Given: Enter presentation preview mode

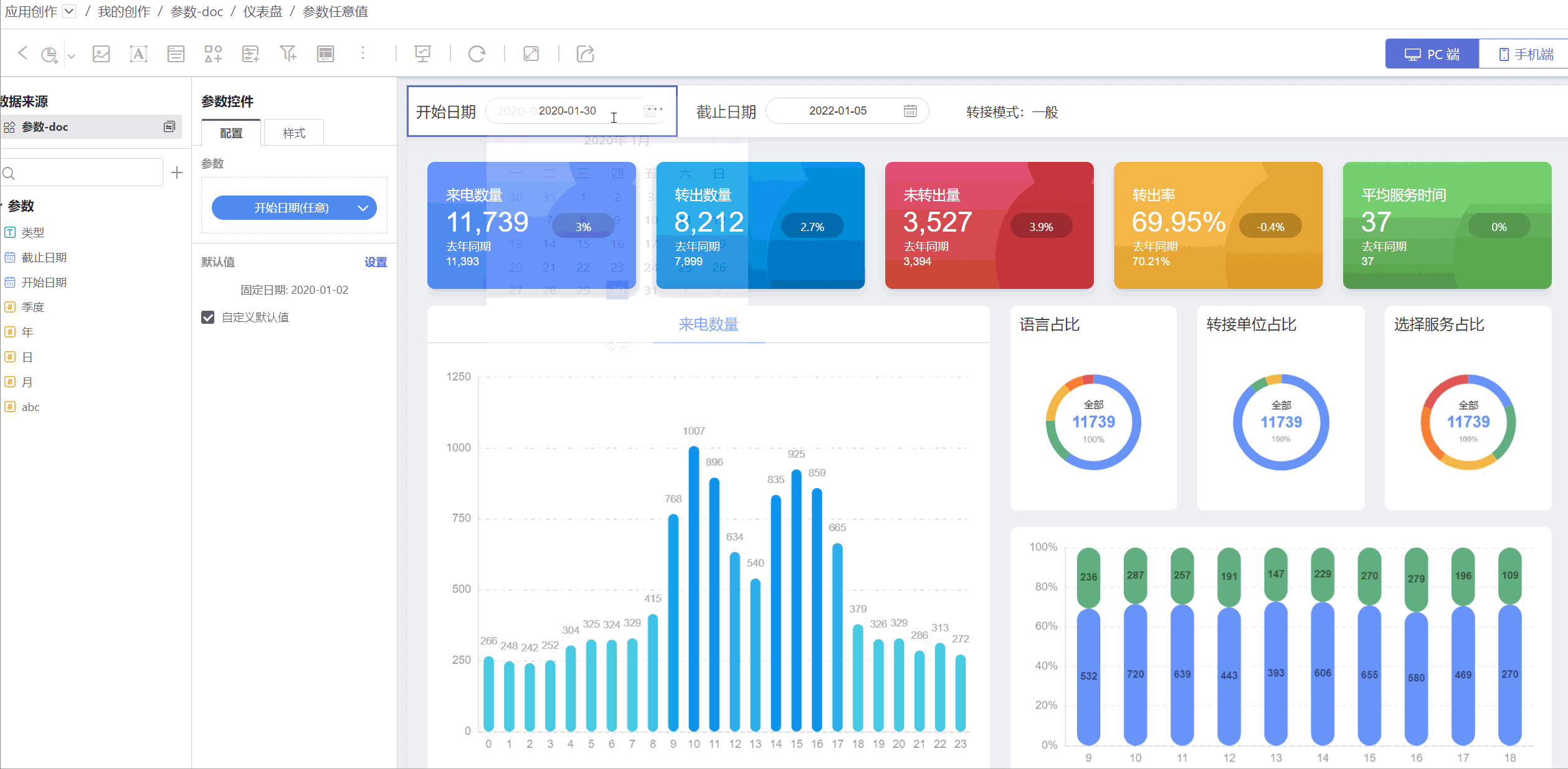Looking at the screenshot, I should pyautogui.click(x=423, y=54).
